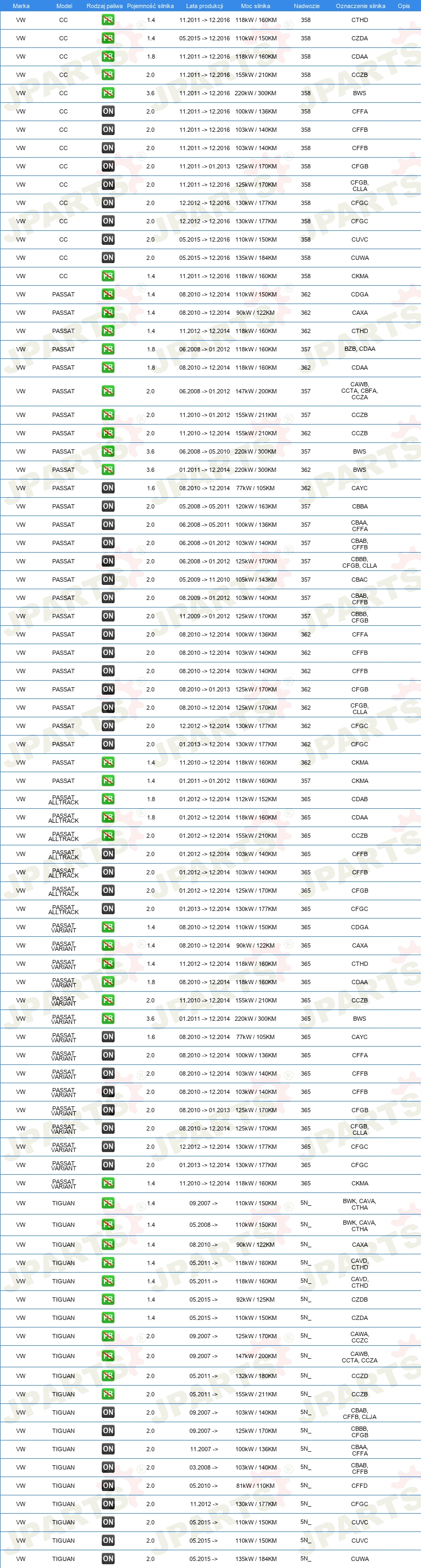The height and width of the screenshot is (1568, 421).
Task: Click the petrol icon in PASSAT CDGA row
Action: [x=108, y=294]
